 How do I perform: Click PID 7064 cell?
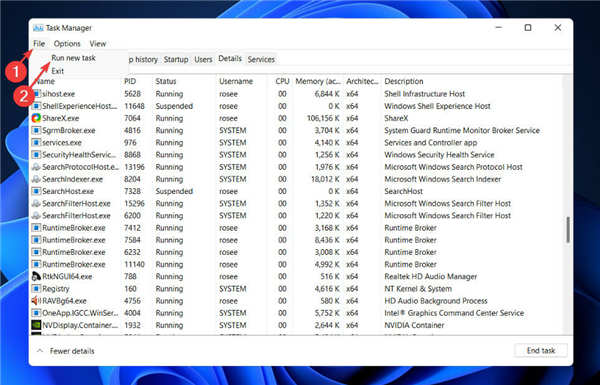point(132,118)
